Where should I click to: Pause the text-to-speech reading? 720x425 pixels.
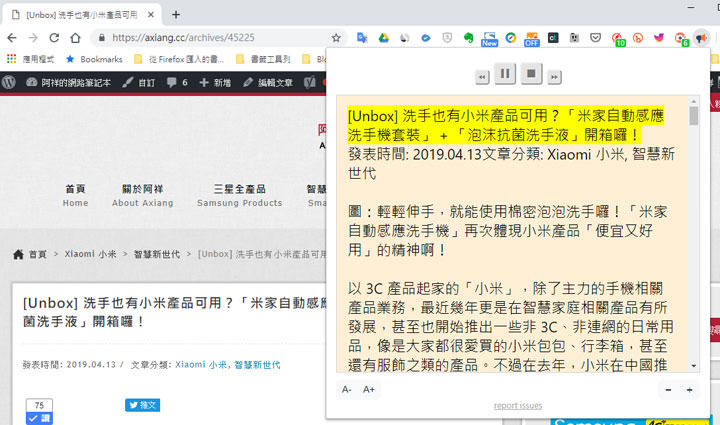(x=505, y=73)
